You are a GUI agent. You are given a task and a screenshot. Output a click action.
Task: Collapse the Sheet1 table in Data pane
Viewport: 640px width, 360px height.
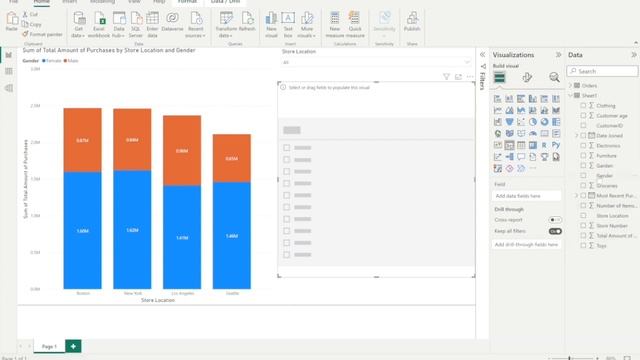(570, 95)
